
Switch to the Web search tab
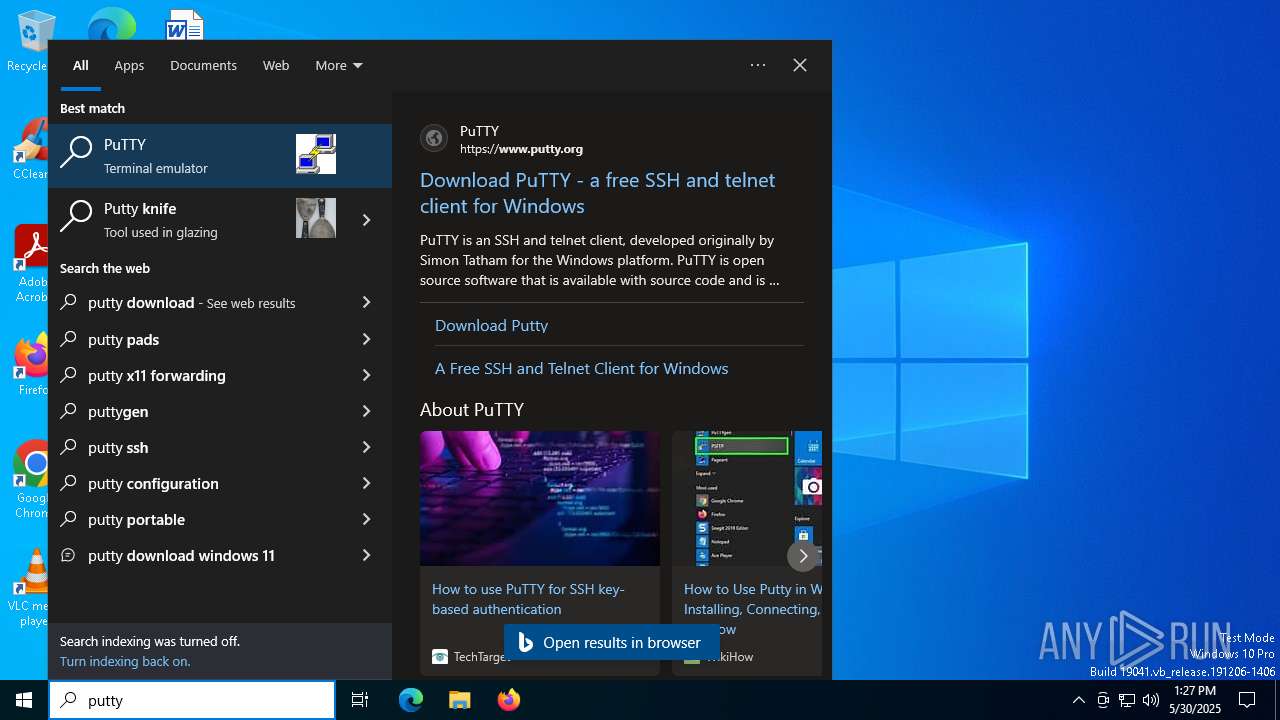[276, 65]
